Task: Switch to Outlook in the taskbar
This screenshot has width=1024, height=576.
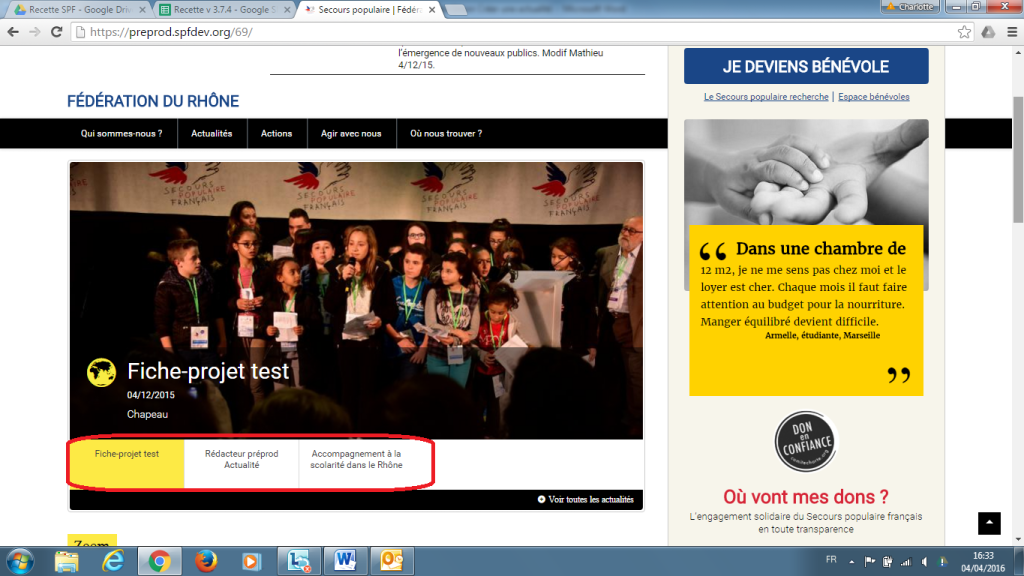Action: (391, 561)
